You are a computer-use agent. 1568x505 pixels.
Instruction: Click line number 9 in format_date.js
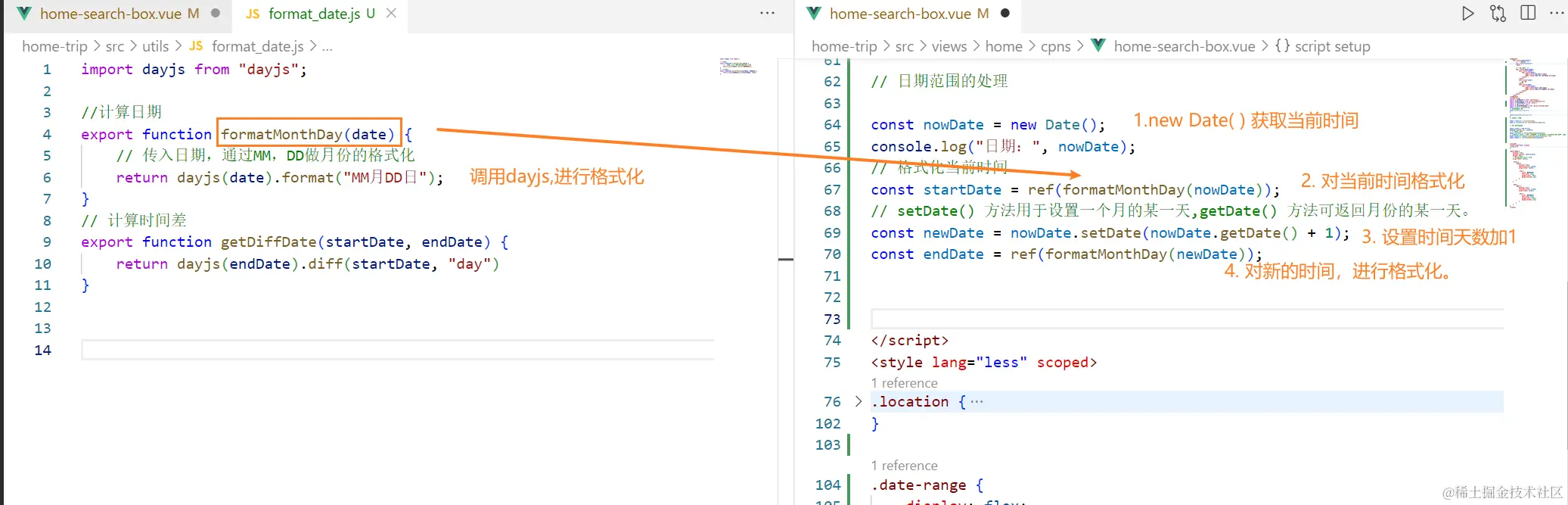coord(47,242)
